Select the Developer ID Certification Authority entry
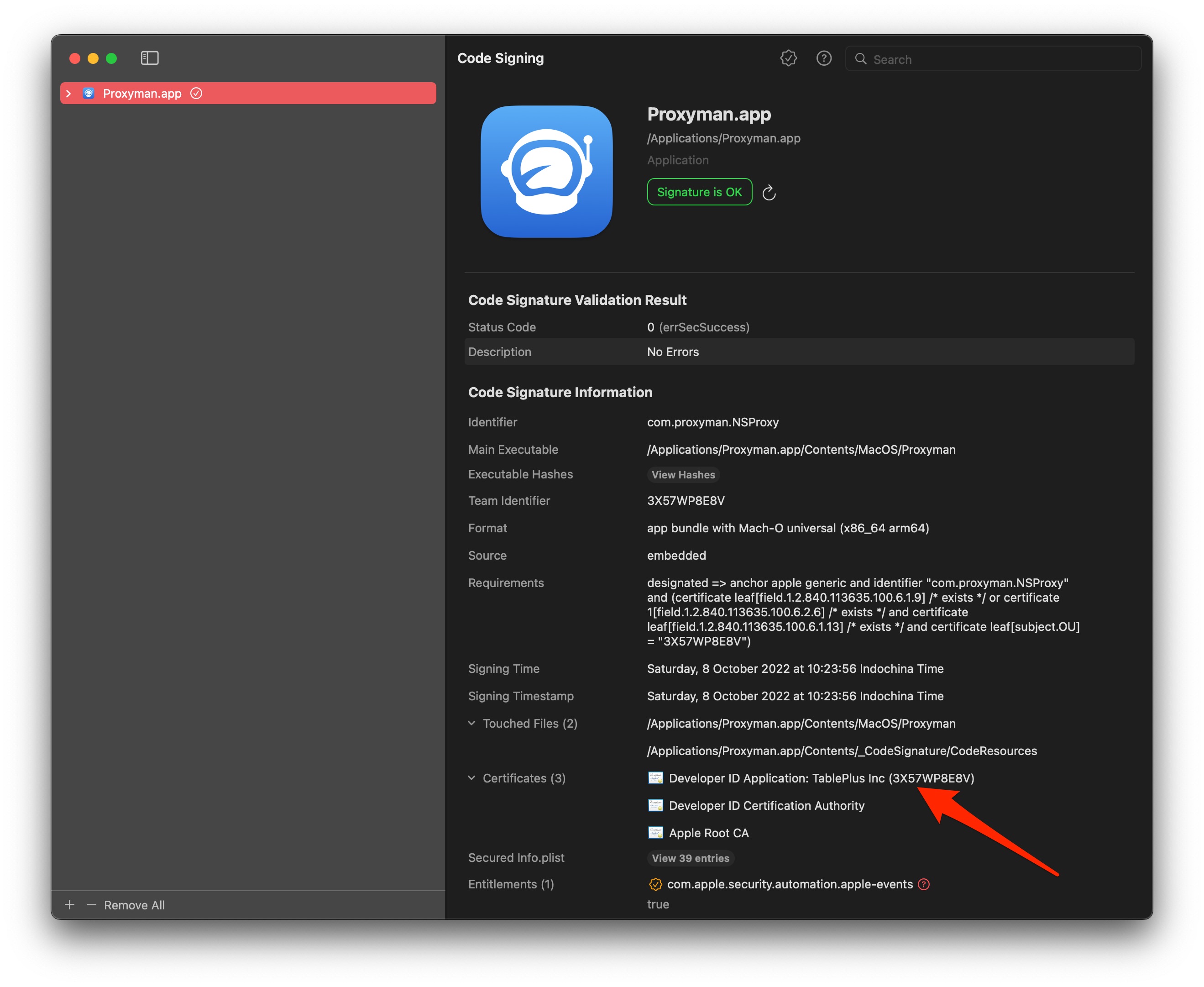 pyautogui.click(x=766, y=805)
